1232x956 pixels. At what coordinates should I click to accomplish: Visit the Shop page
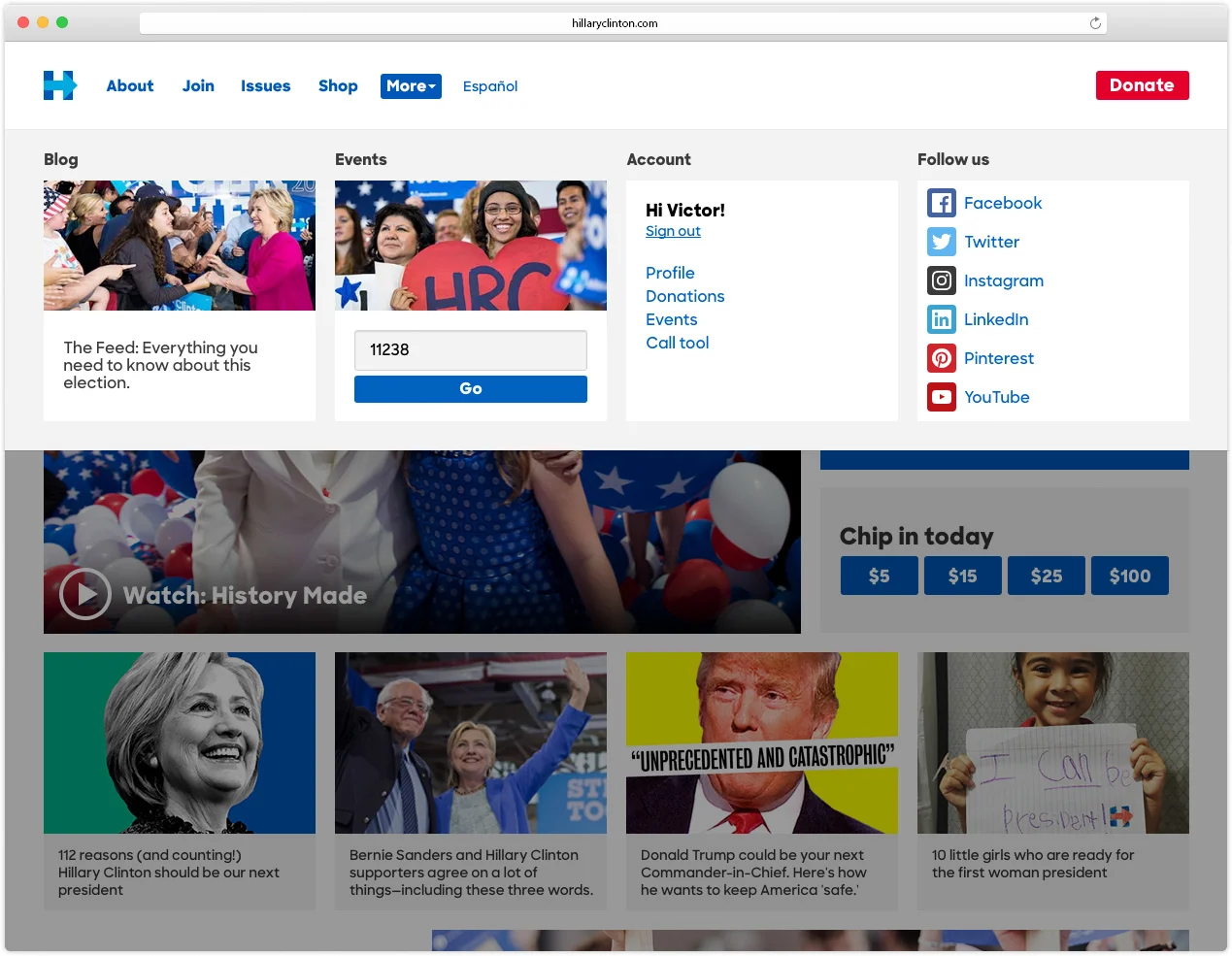[338, 85]
